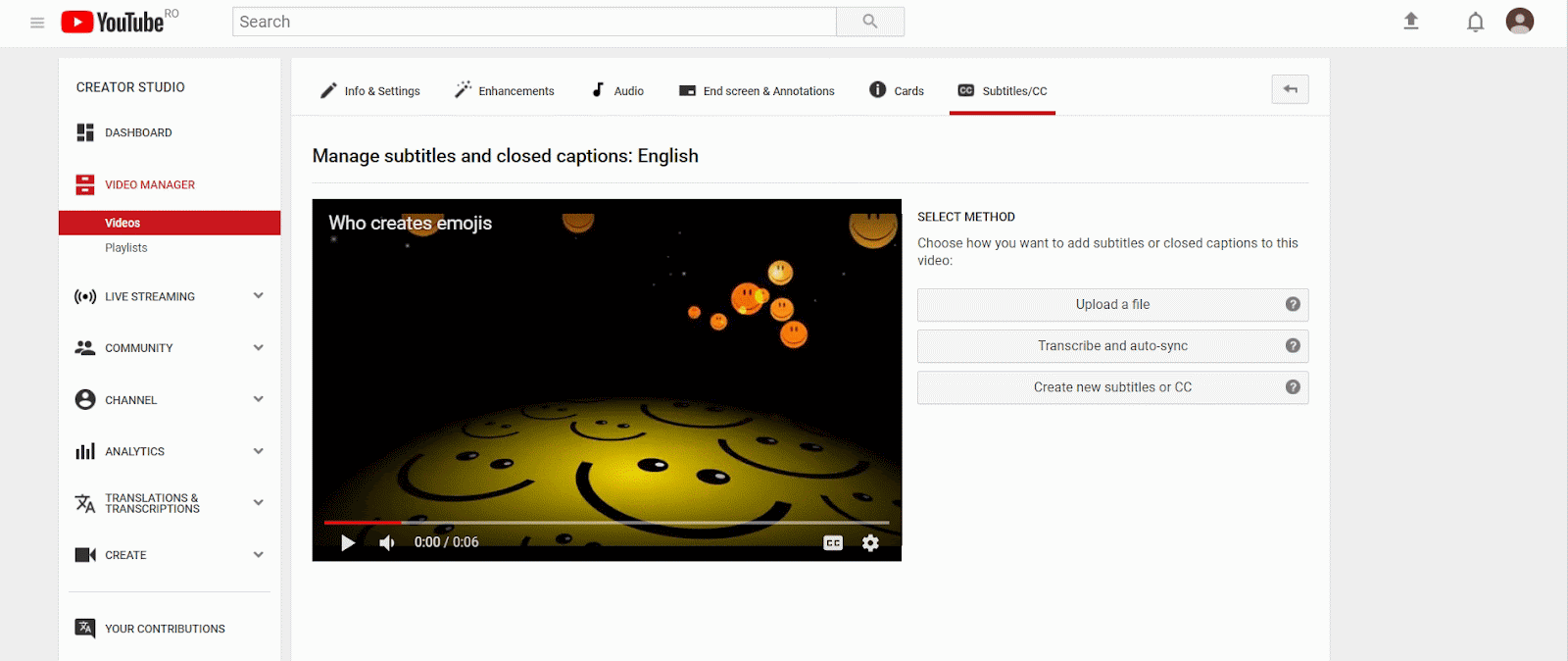Play the video
The image size is (1568, 661).
click(347, 542)
